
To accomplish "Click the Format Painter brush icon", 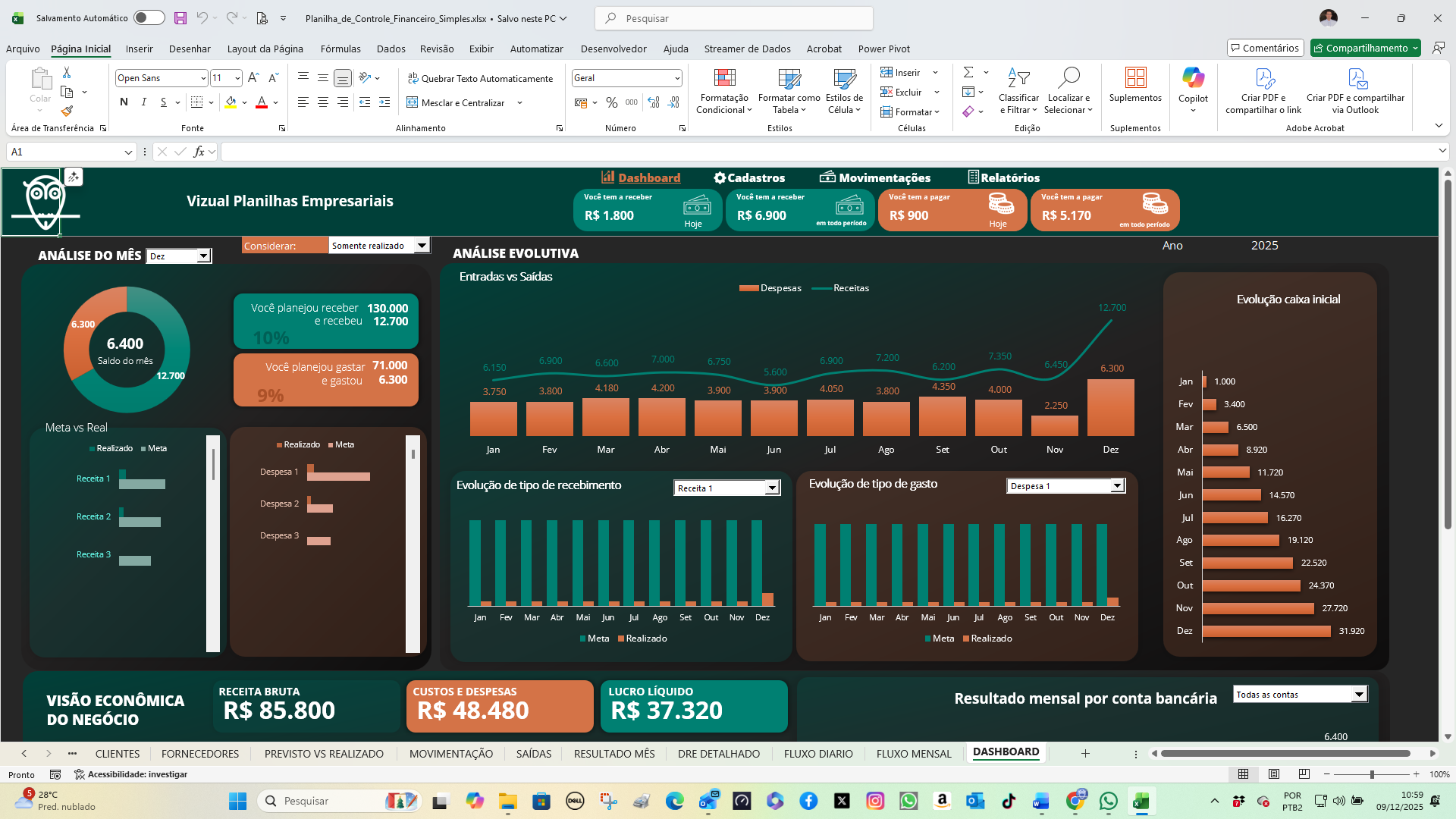I will point(67,111).
